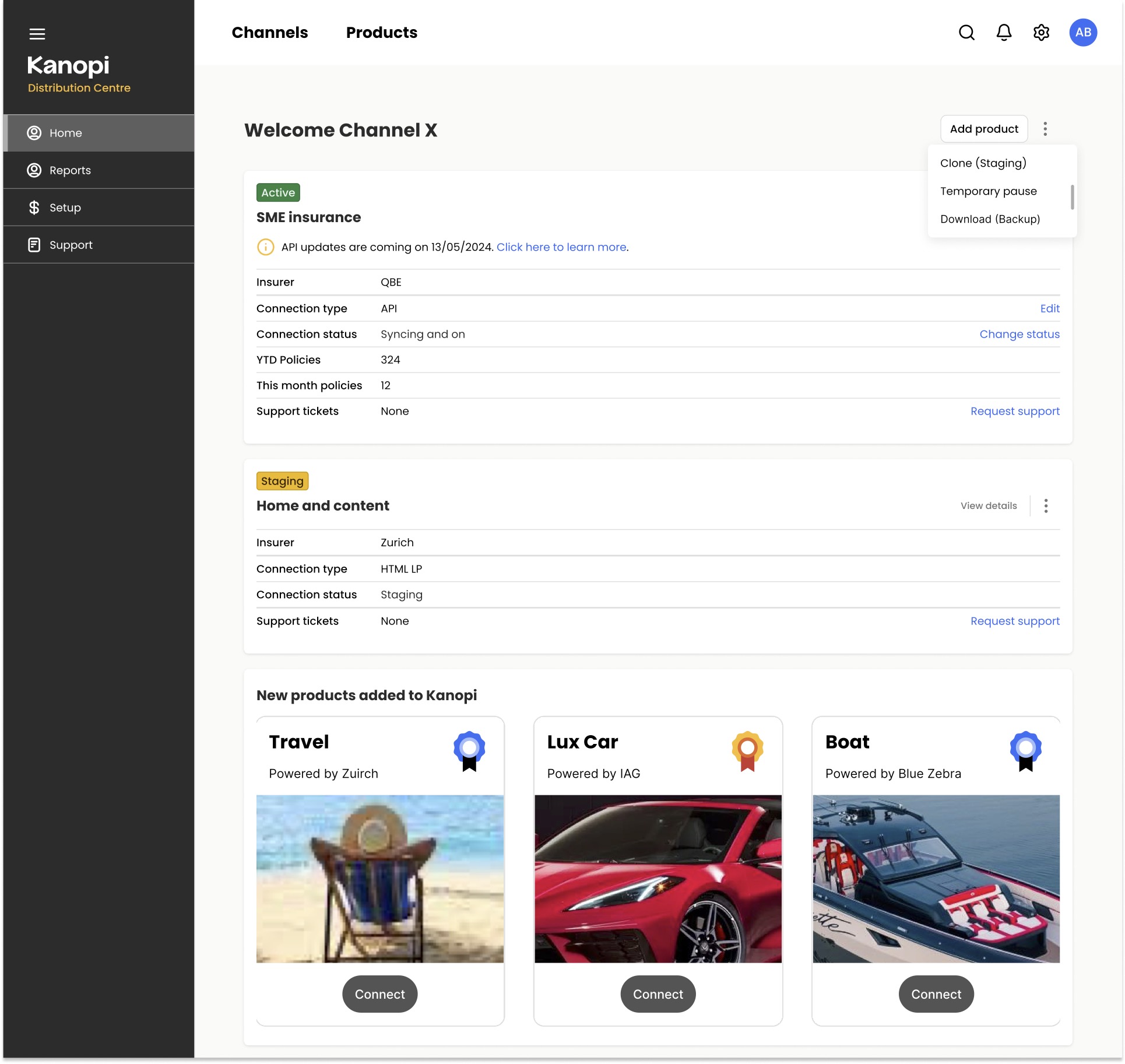Click 'New products added to Kanopi' heading
This screenshot has width=1125, height=1064.
coord(367,696)
